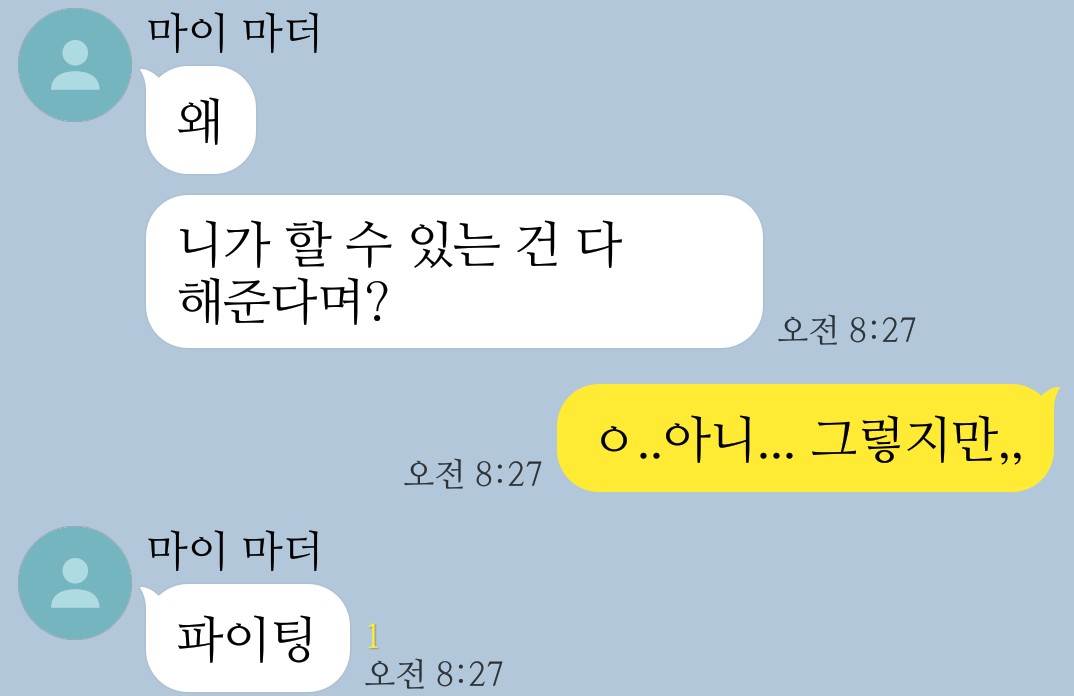
Task: Select the 파이팅 message bubble
Action: 247,638
